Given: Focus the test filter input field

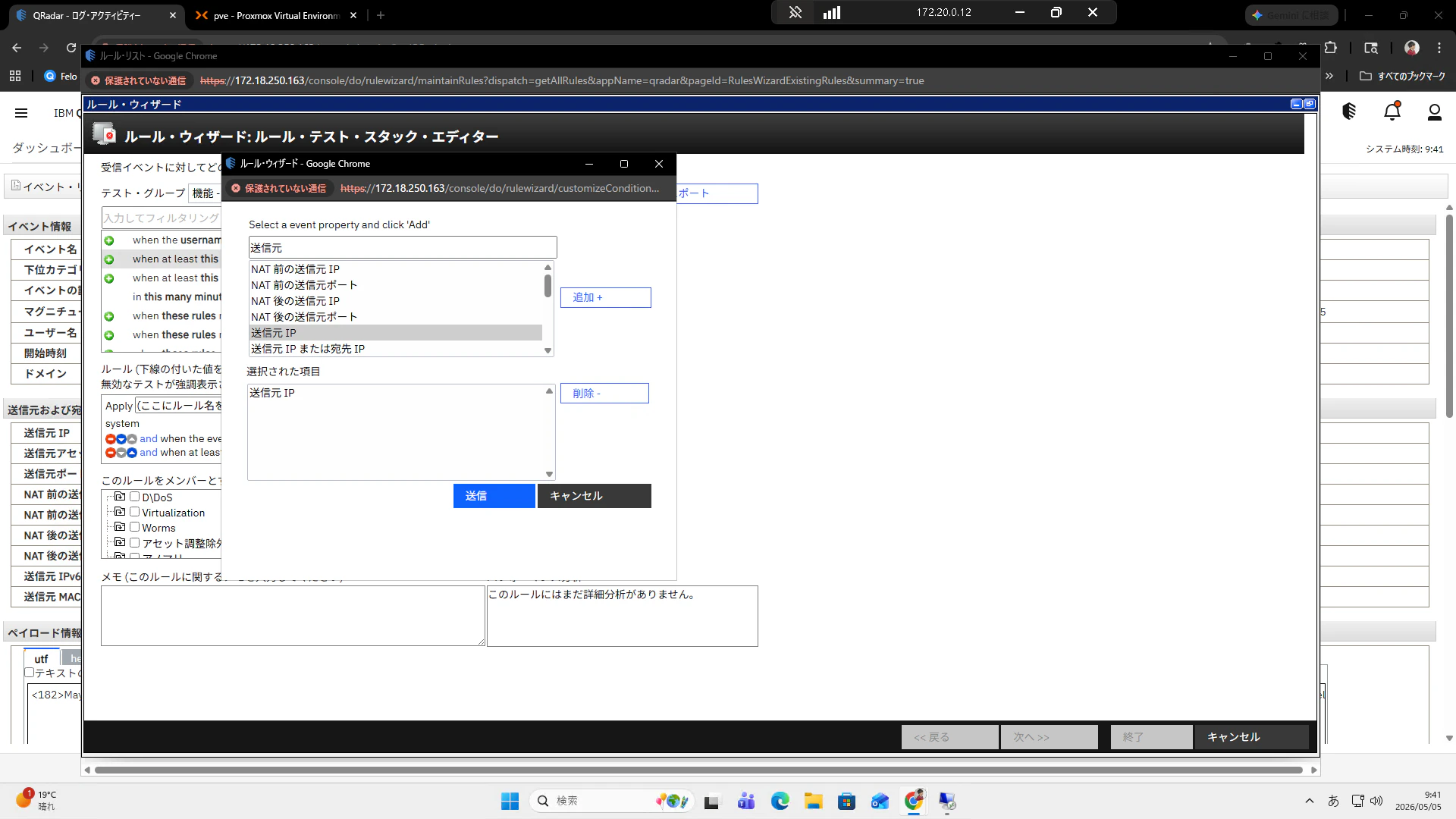Looking at the screenshot, I should click(162, 218).
